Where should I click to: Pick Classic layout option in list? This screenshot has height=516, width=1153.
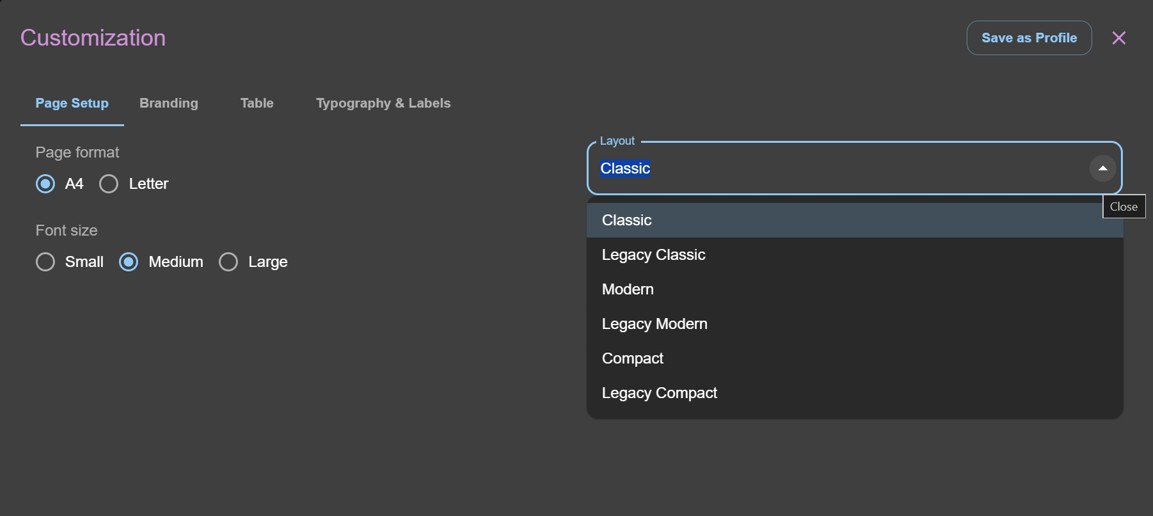coord(854,220)
